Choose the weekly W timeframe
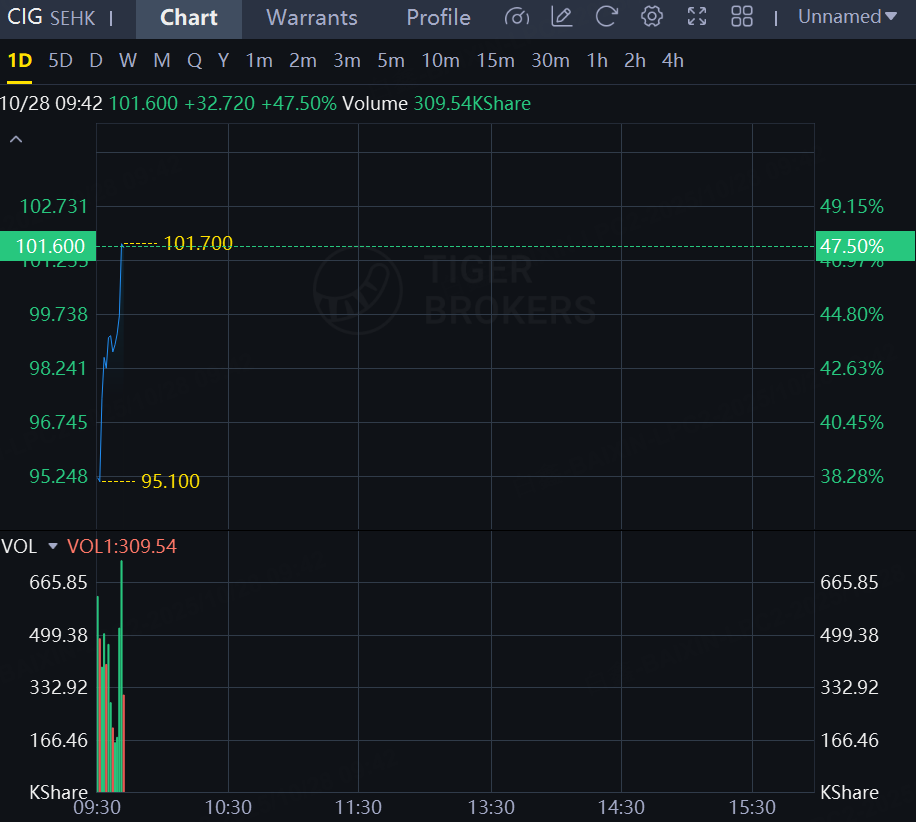This screenshot has width=916, height=822. 127,60
